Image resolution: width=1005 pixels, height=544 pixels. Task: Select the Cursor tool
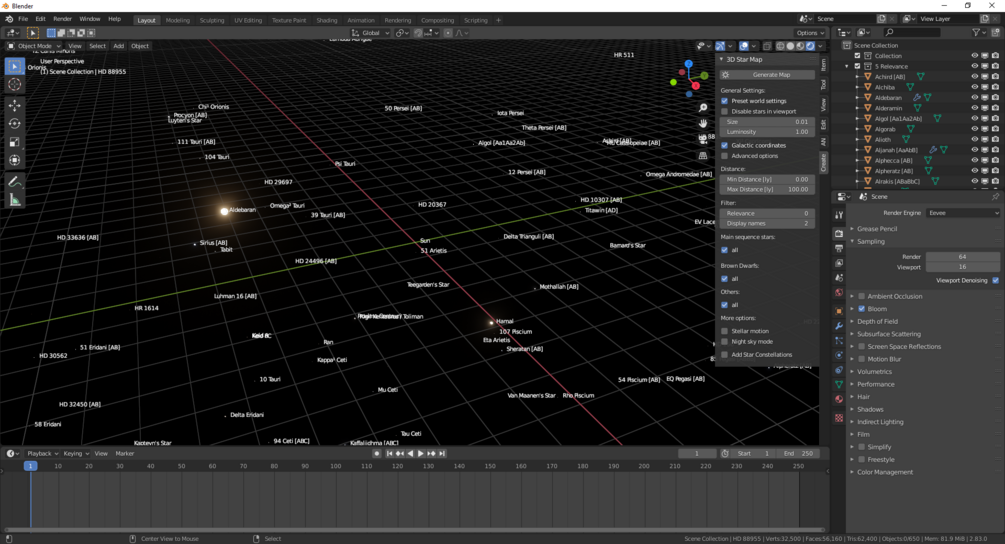15,84
